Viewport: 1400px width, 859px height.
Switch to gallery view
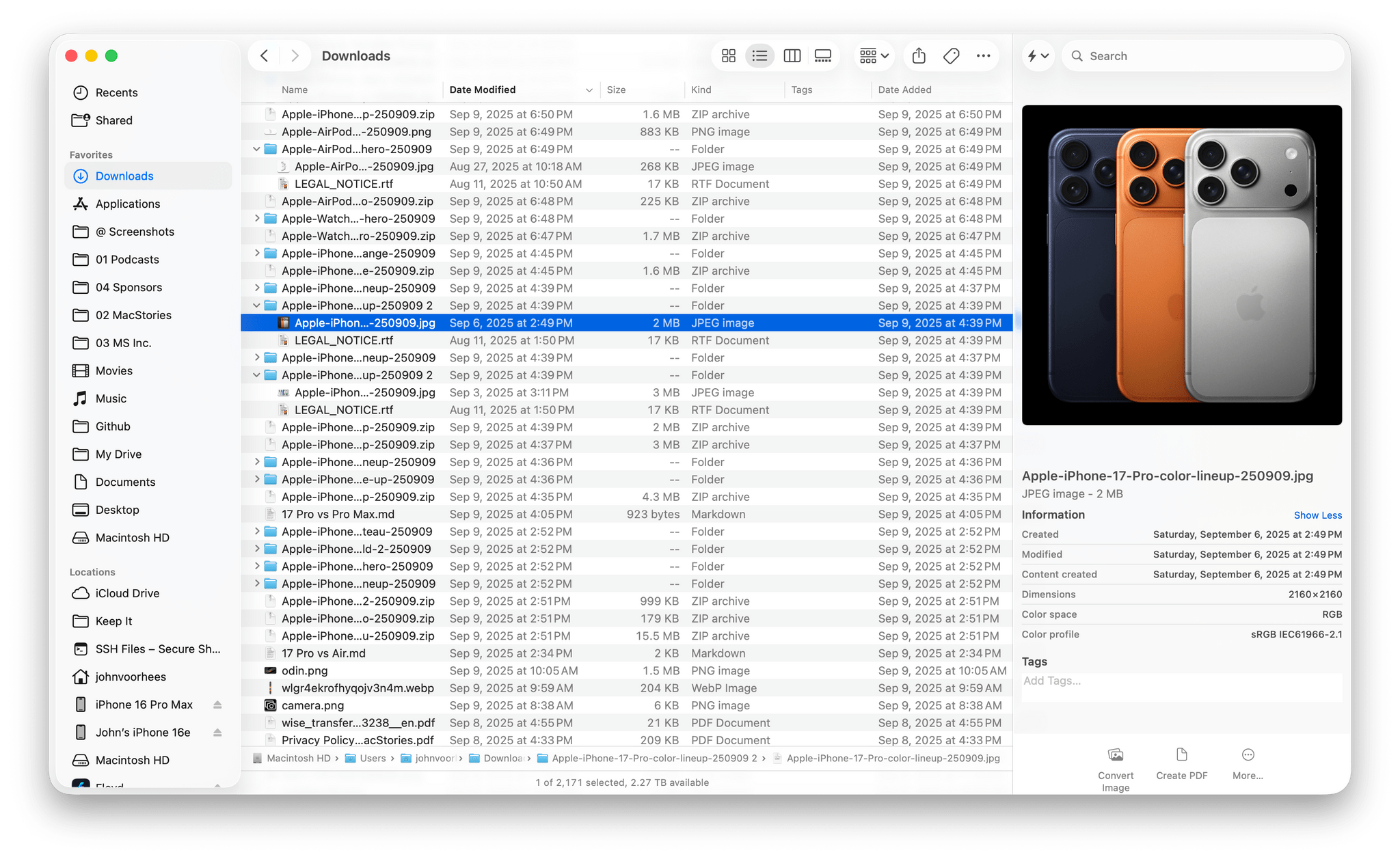[823, 56]
